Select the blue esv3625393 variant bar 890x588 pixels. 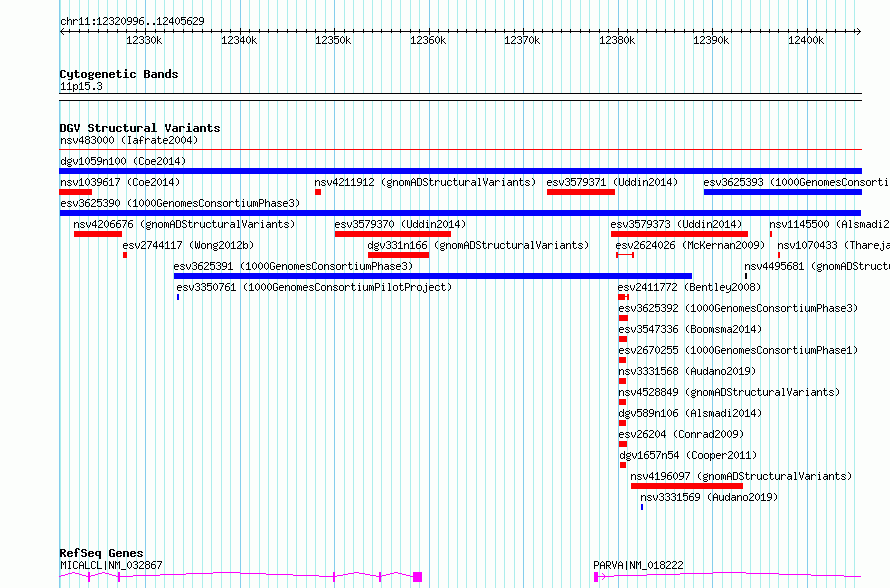pos(783,192)
